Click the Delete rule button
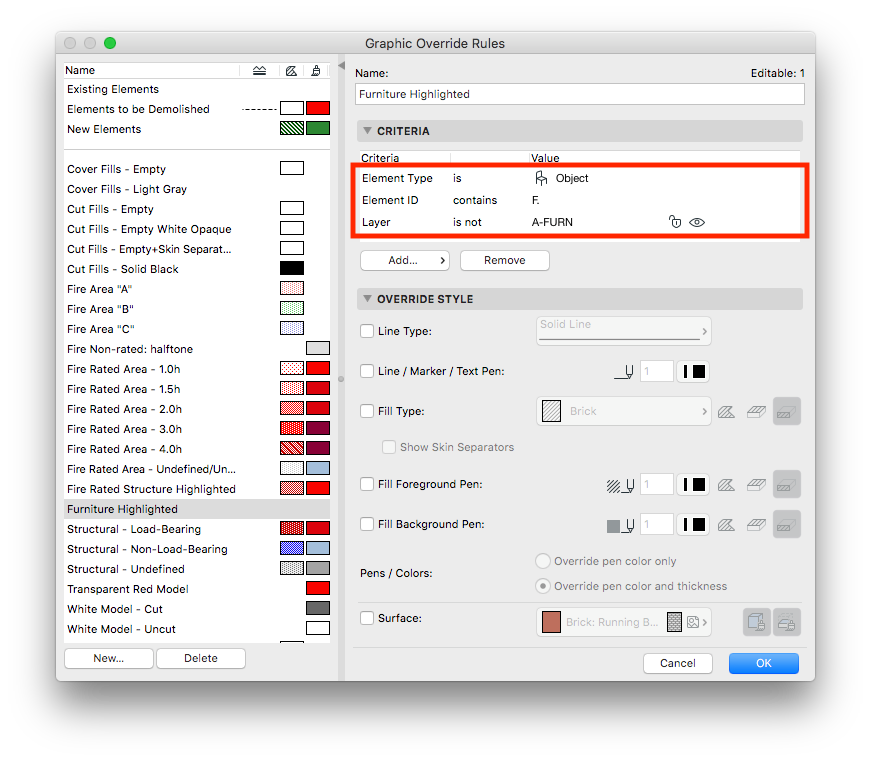The height and width of the screenshot is (761, 871). tap(201, 658)
